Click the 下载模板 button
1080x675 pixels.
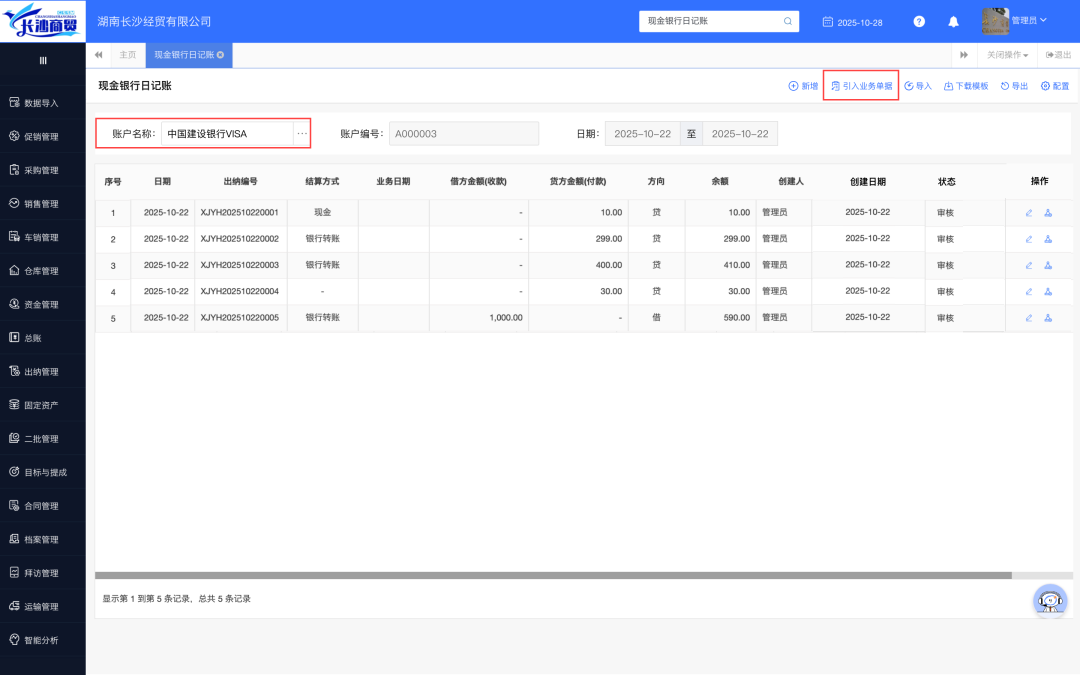point(966,86)
